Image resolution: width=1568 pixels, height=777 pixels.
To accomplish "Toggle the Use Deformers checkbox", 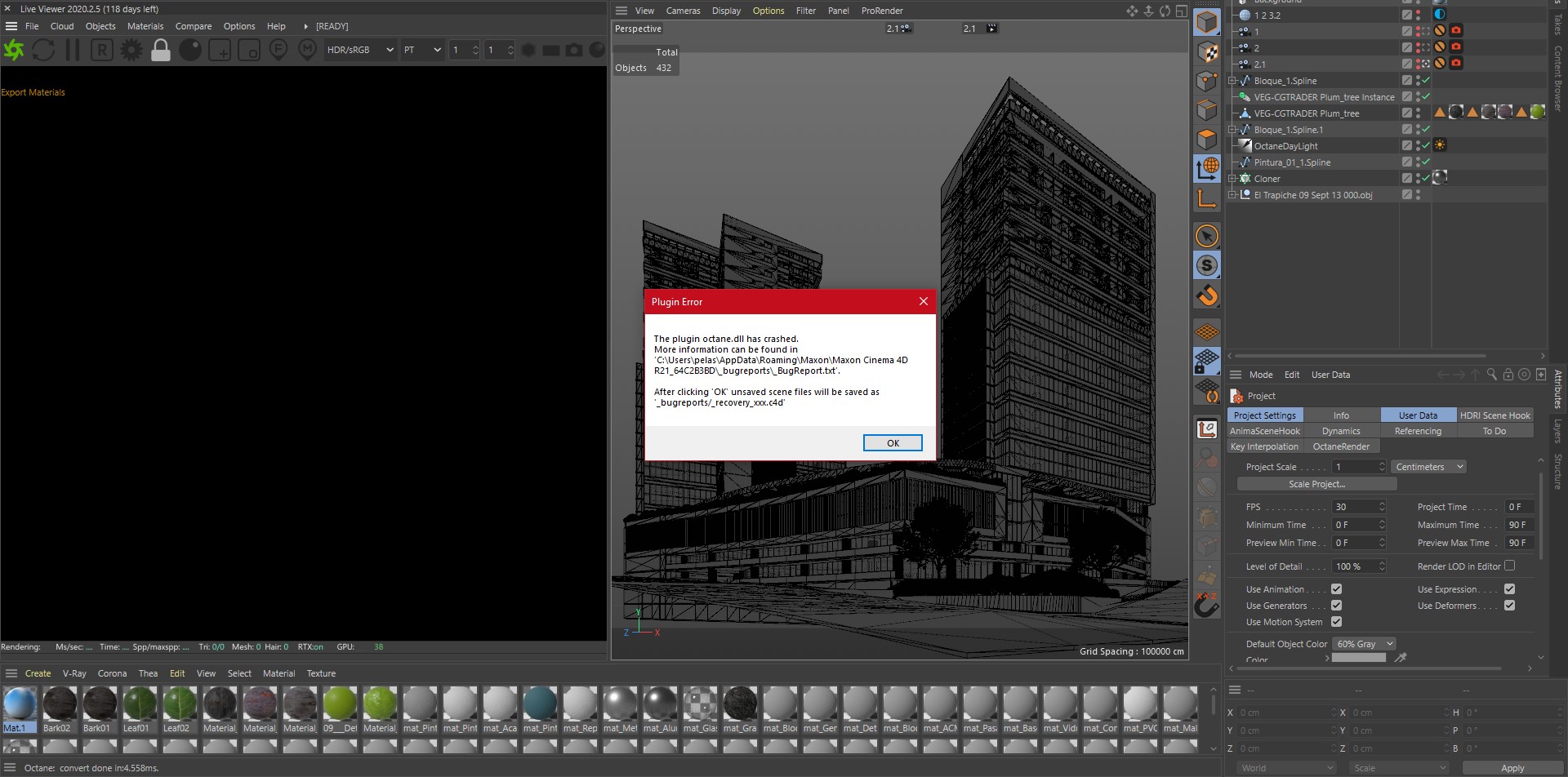I will pos(1509,606).
